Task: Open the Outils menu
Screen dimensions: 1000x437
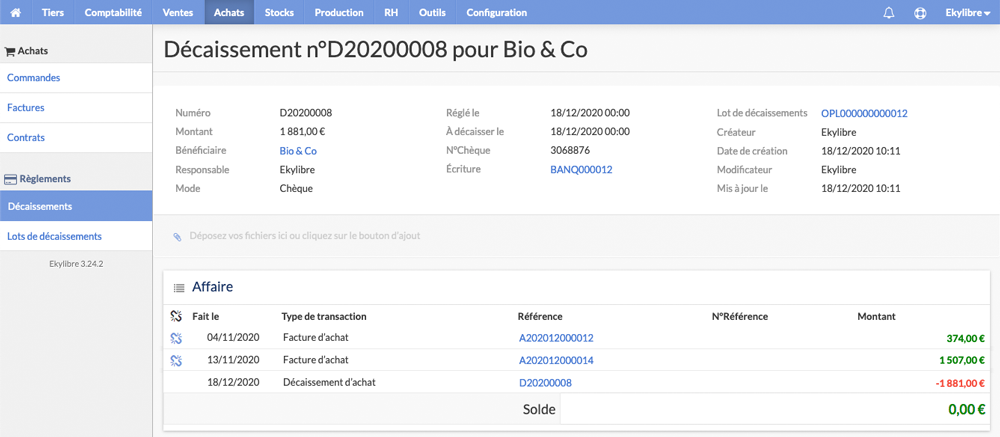Action: (432, 12)
